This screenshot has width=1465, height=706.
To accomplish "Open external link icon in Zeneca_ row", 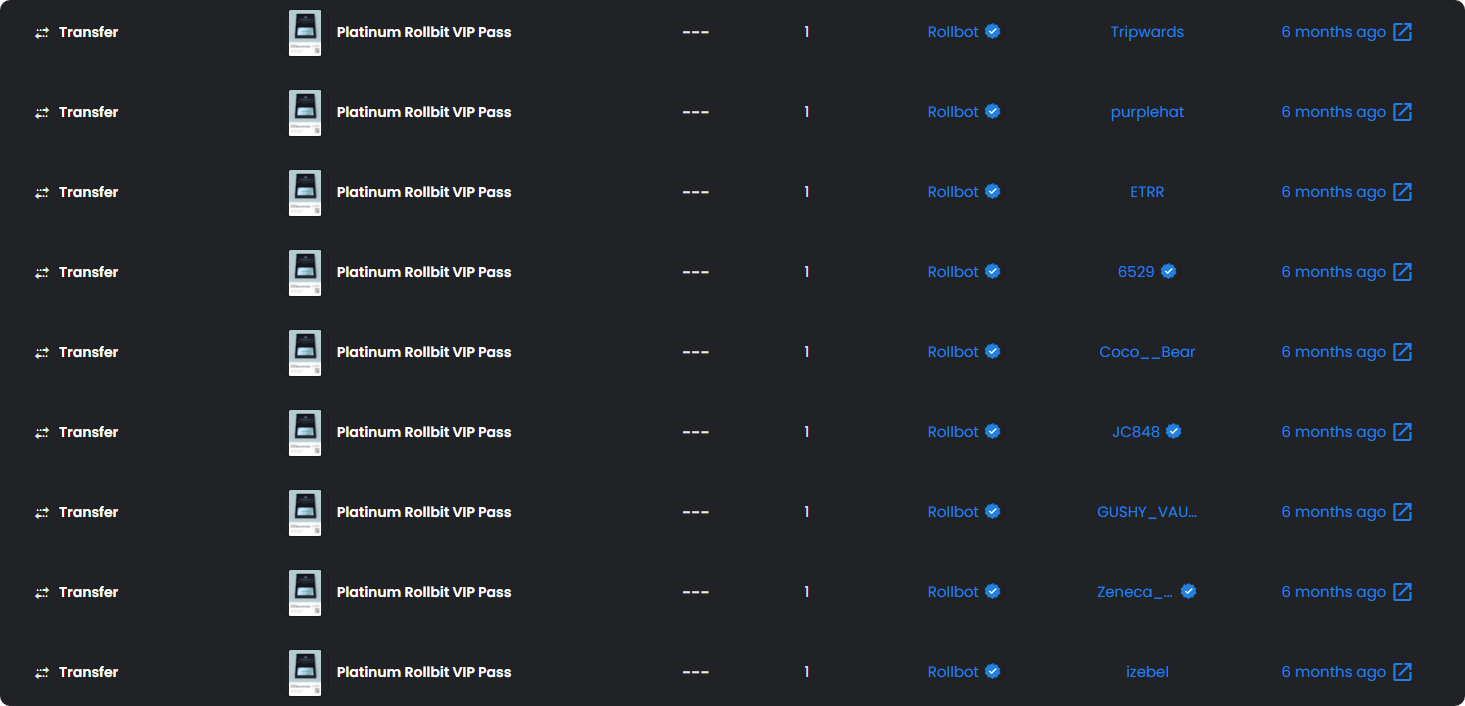I will pyautogui.click(x=1403, y=592).
